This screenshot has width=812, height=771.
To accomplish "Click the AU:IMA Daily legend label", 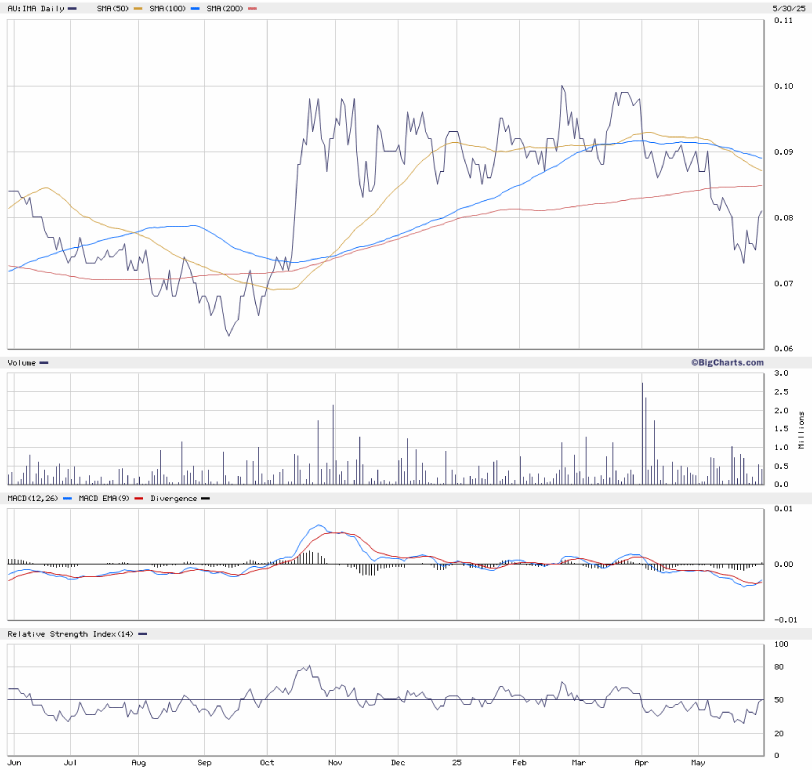I will tap(35, 8).
